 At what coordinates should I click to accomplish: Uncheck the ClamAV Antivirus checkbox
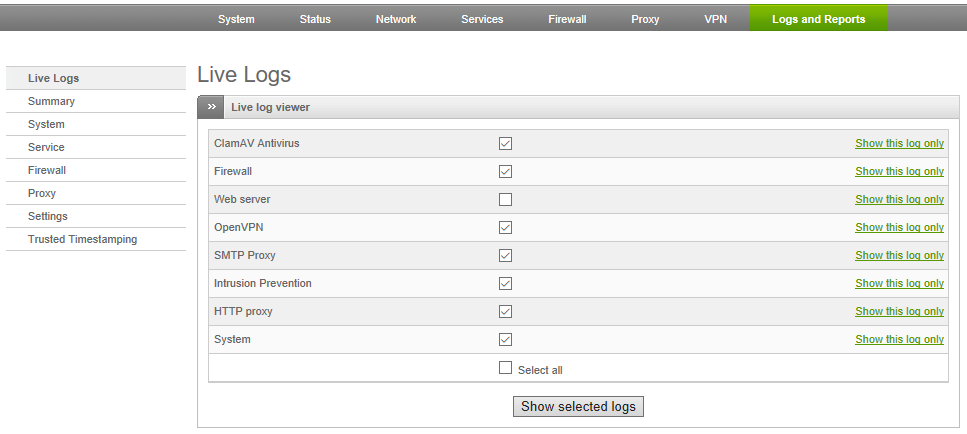click(505, 144)
